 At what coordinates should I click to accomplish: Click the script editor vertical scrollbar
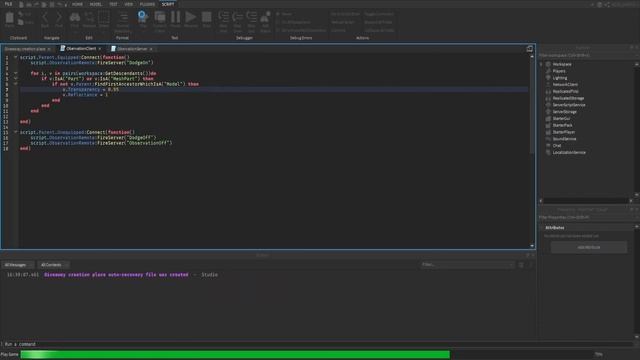[x=532, y=106]
